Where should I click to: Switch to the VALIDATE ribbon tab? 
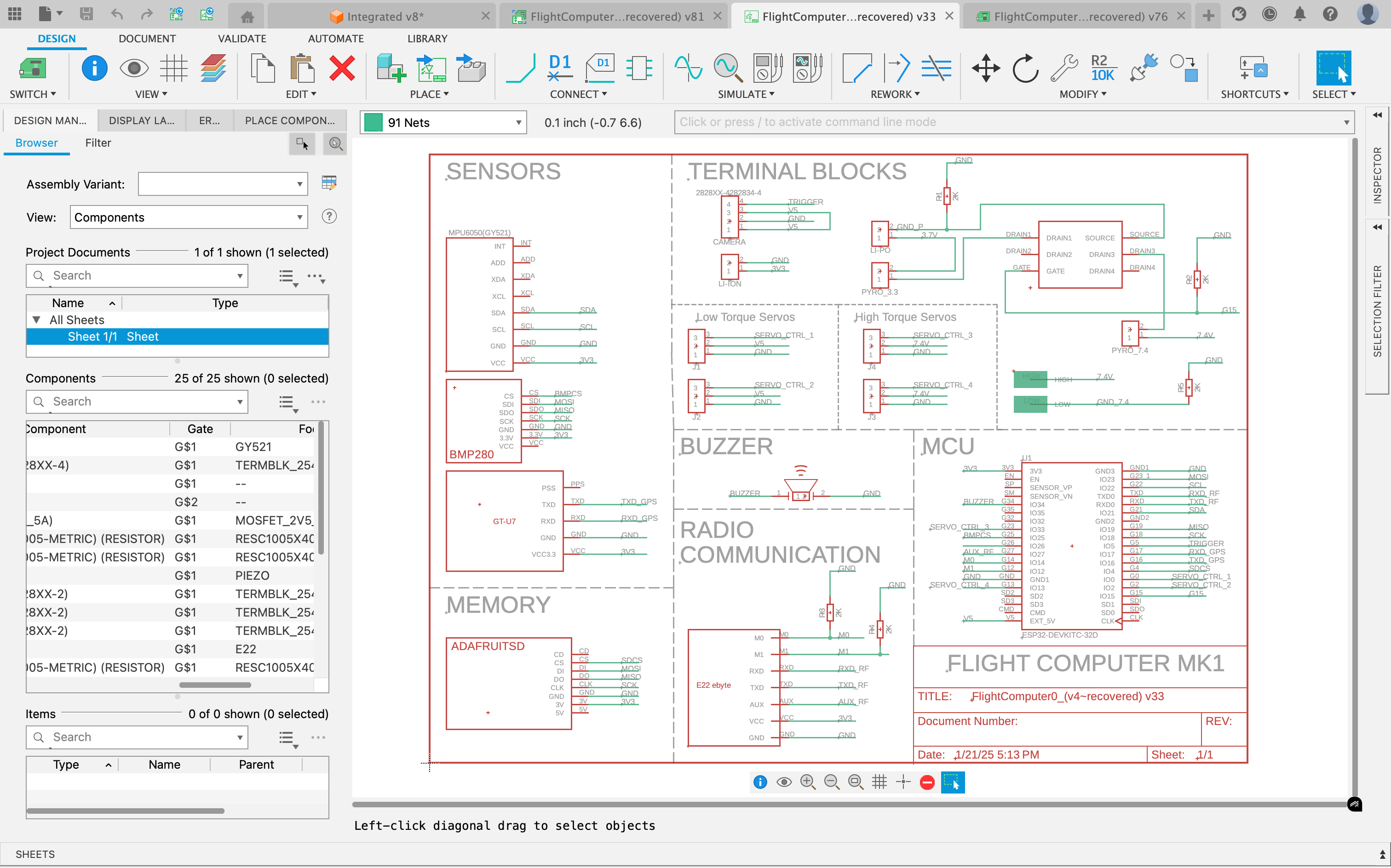tap(242, 39)
